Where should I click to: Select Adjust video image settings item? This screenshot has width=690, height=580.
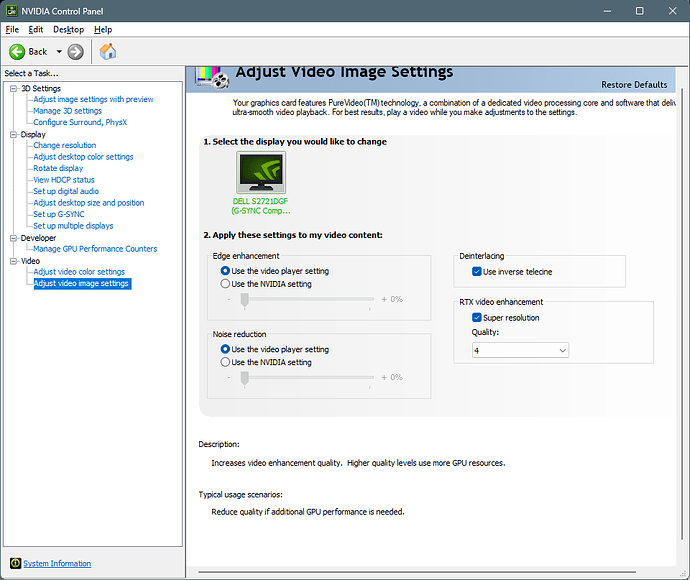[82, 283]
